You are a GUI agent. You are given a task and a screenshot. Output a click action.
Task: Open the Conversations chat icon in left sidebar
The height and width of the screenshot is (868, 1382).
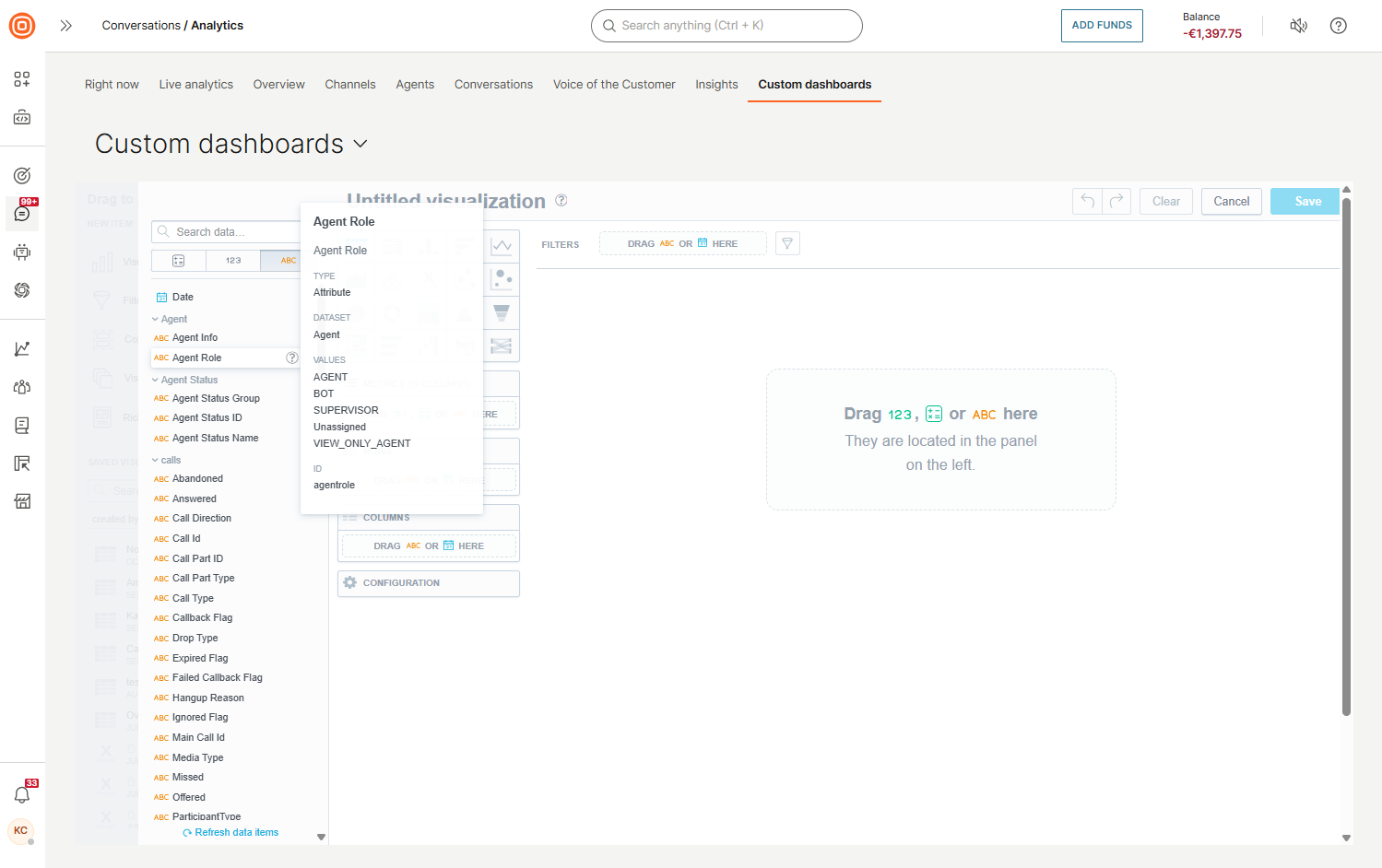click(21, 214)
